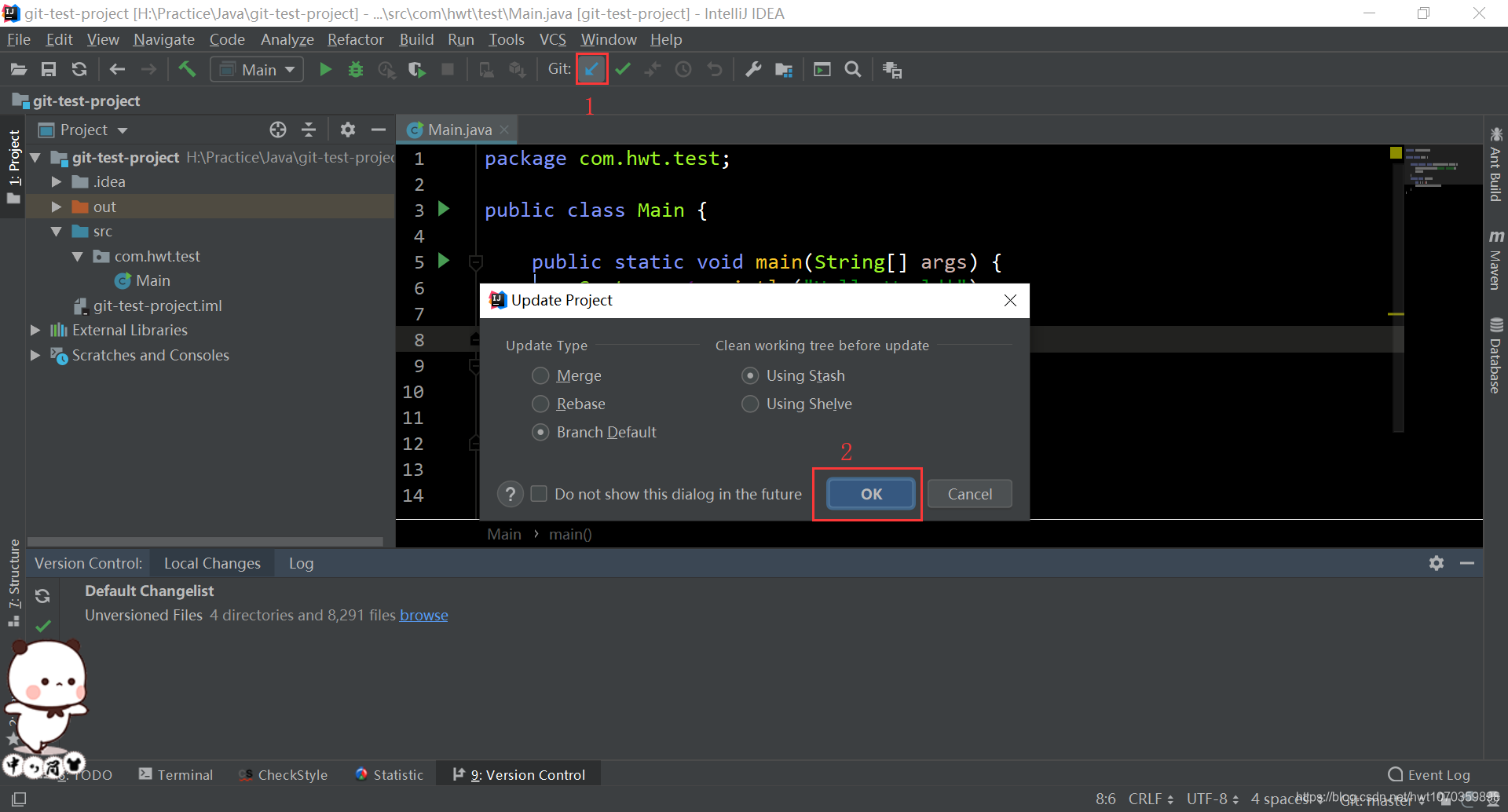Click the Run with Coverage icon

click(417, 70)
